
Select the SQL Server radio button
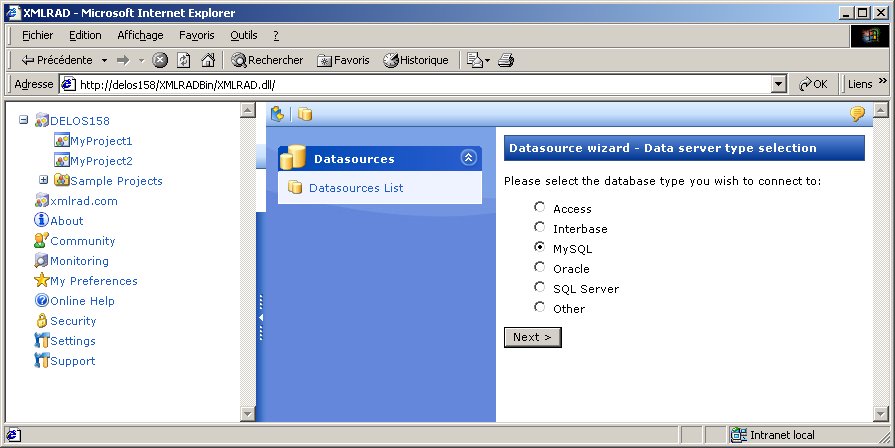pos(540,288)
